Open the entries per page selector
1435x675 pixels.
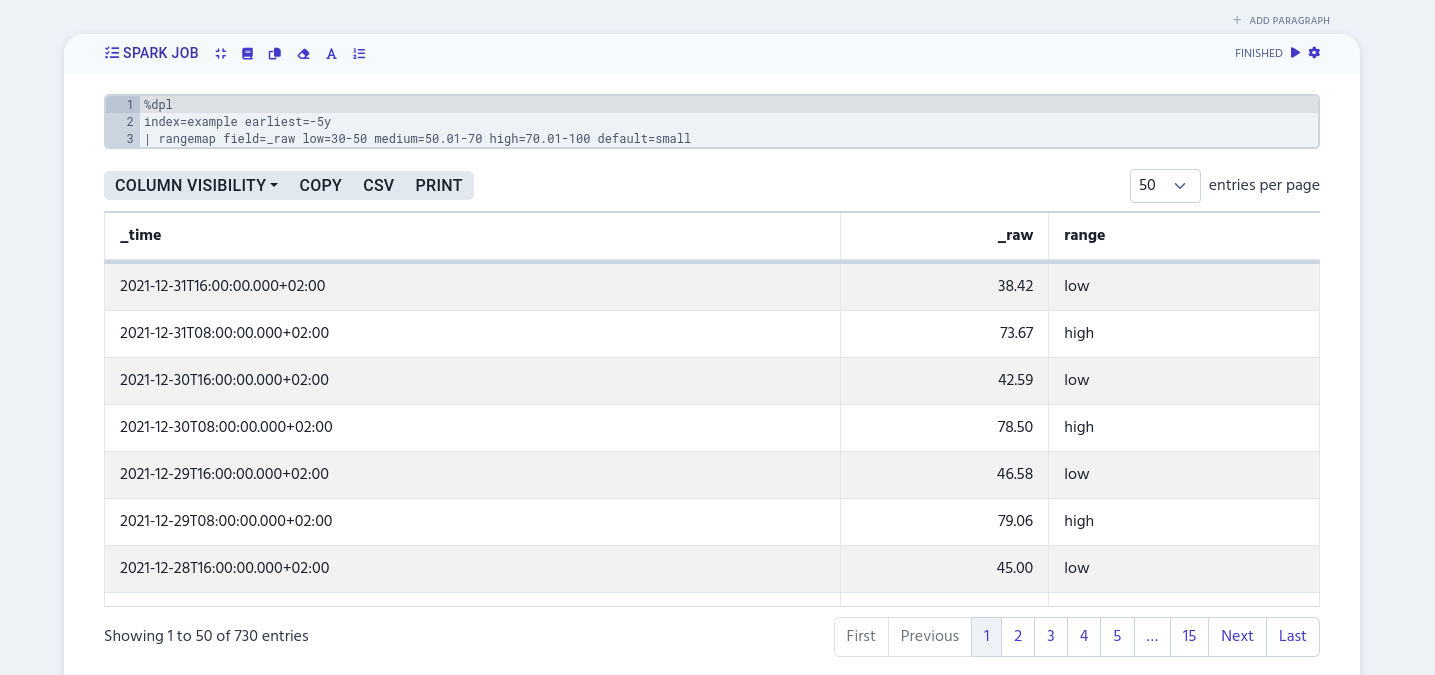coord(1164,186)
